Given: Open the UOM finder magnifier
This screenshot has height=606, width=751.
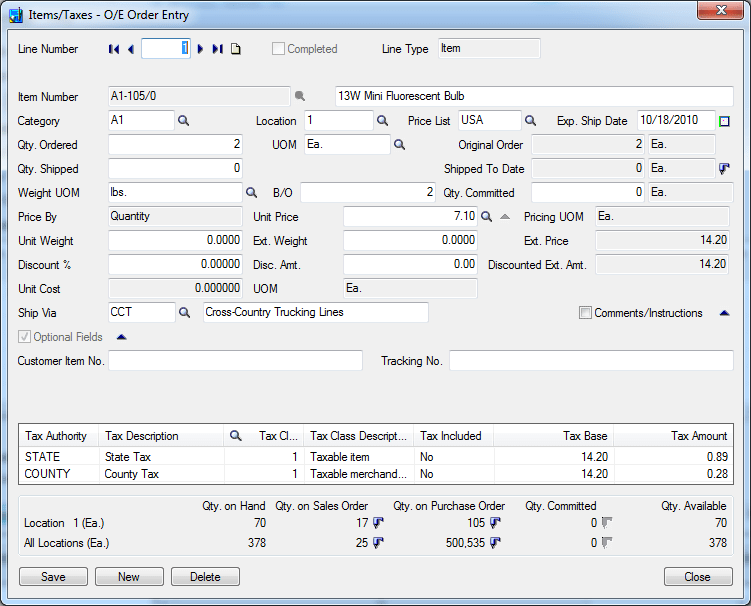Looking at the screenshot, I should pos(399,145).
